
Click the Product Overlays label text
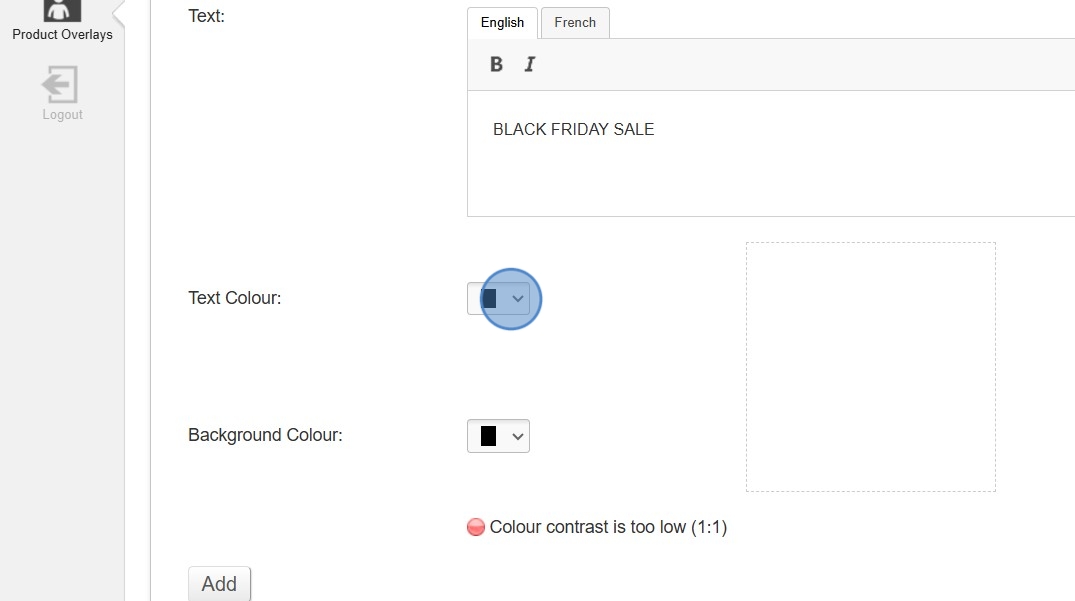(x=62, y=35)
